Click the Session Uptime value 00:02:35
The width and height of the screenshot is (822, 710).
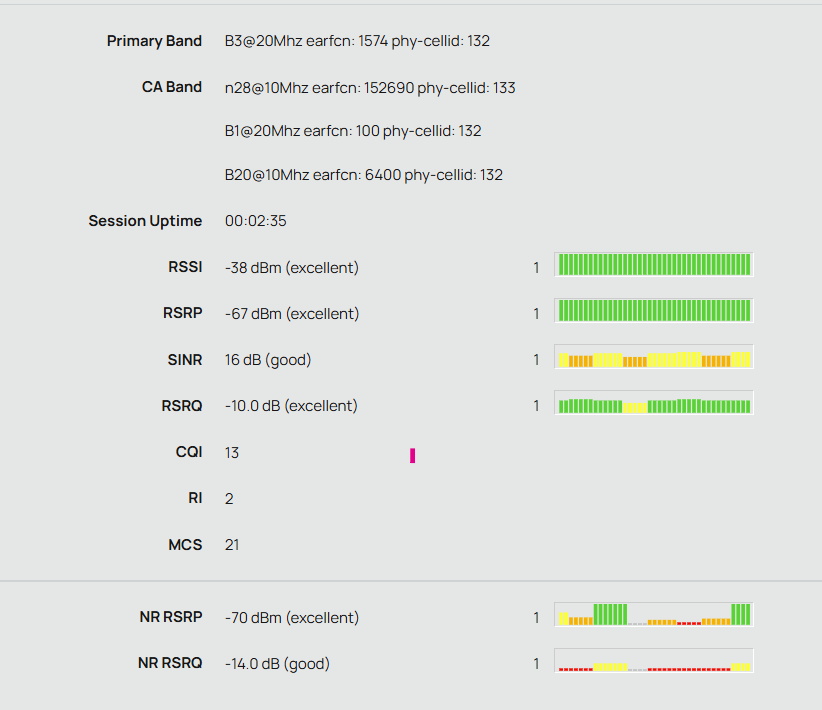point(256,221)
